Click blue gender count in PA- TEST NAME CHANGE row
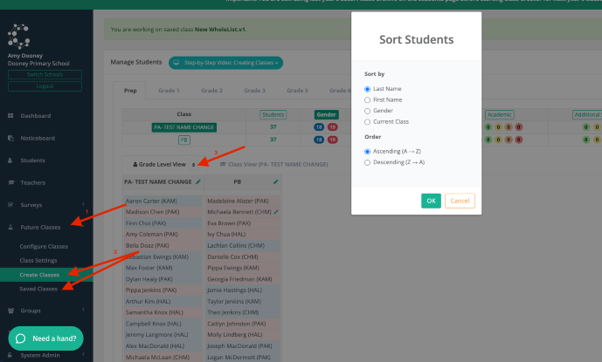602x362 pixels. click(x=319, y=127)
